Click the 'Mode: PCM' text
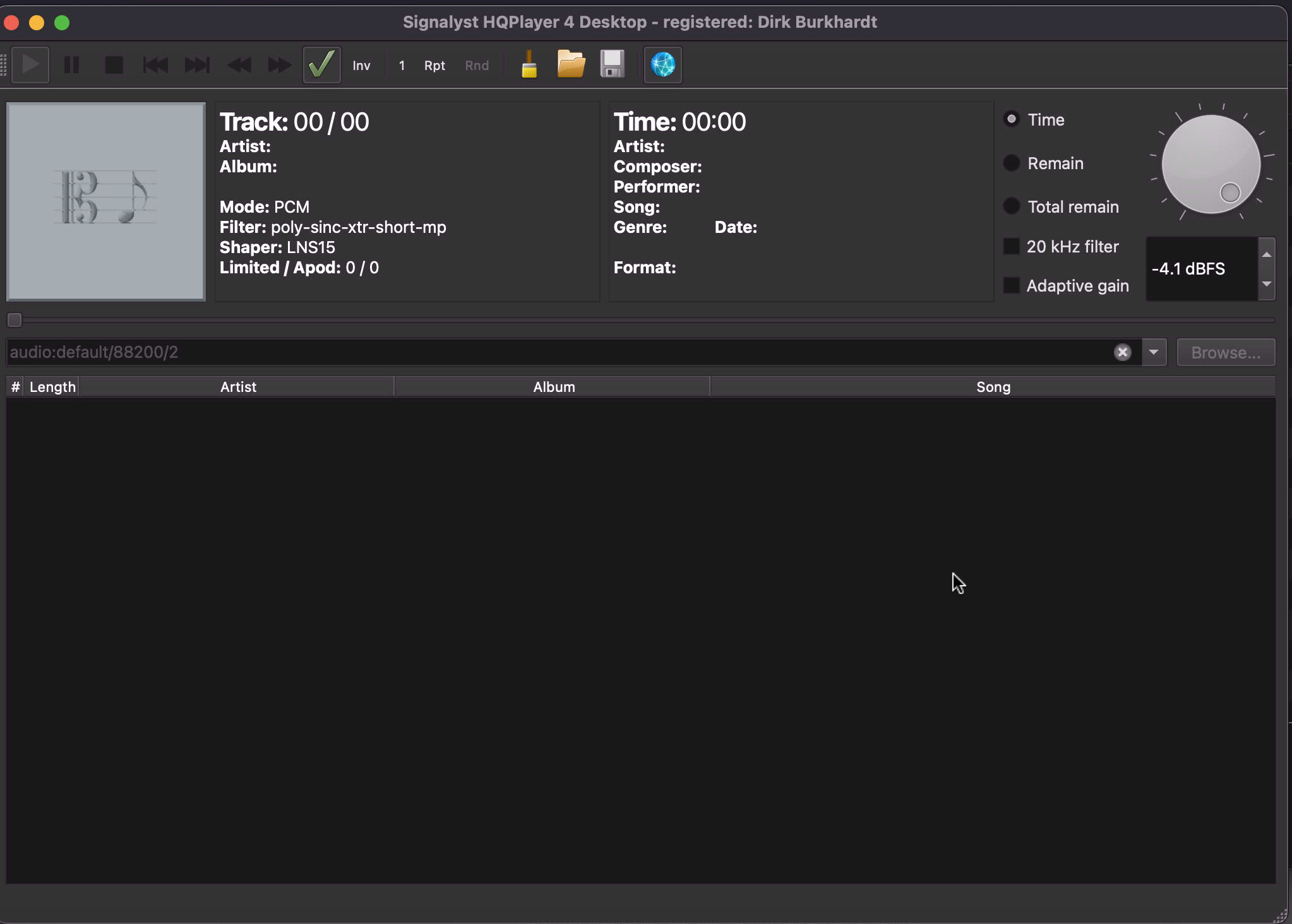Viewport: 1292px width, 924px height. [x=265, y=207]
